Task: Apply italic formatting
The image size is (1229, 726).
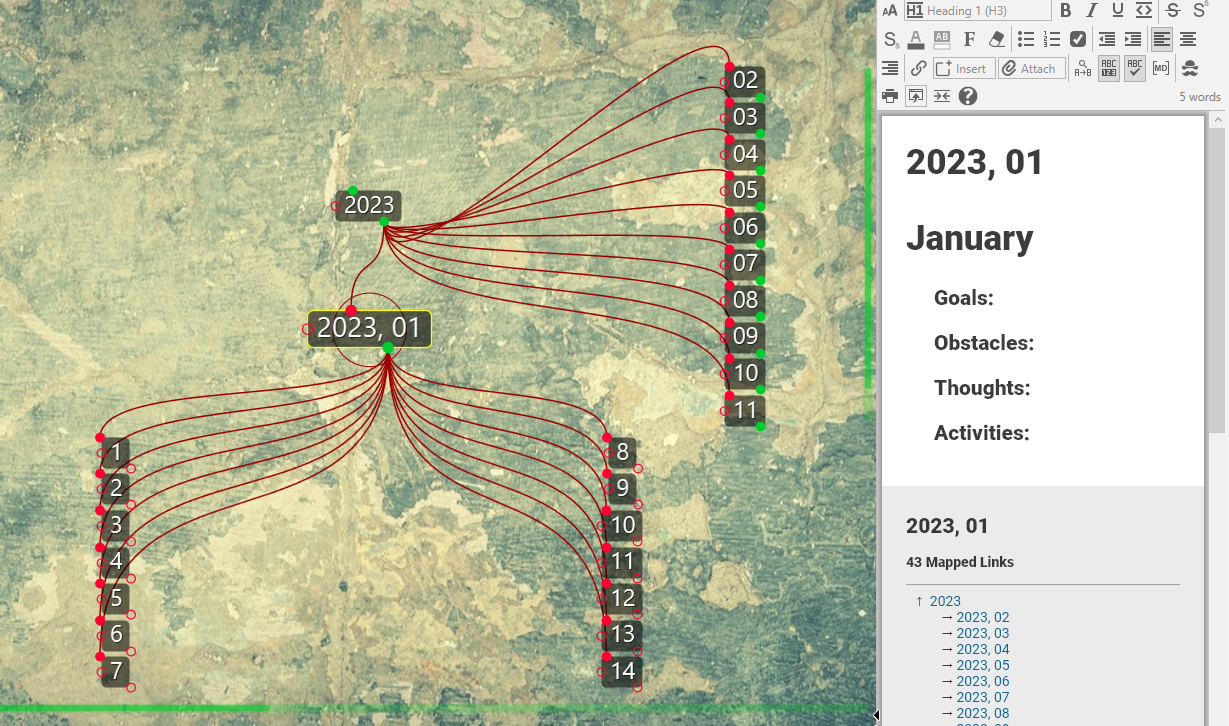Action: (x=1092, y=10)
